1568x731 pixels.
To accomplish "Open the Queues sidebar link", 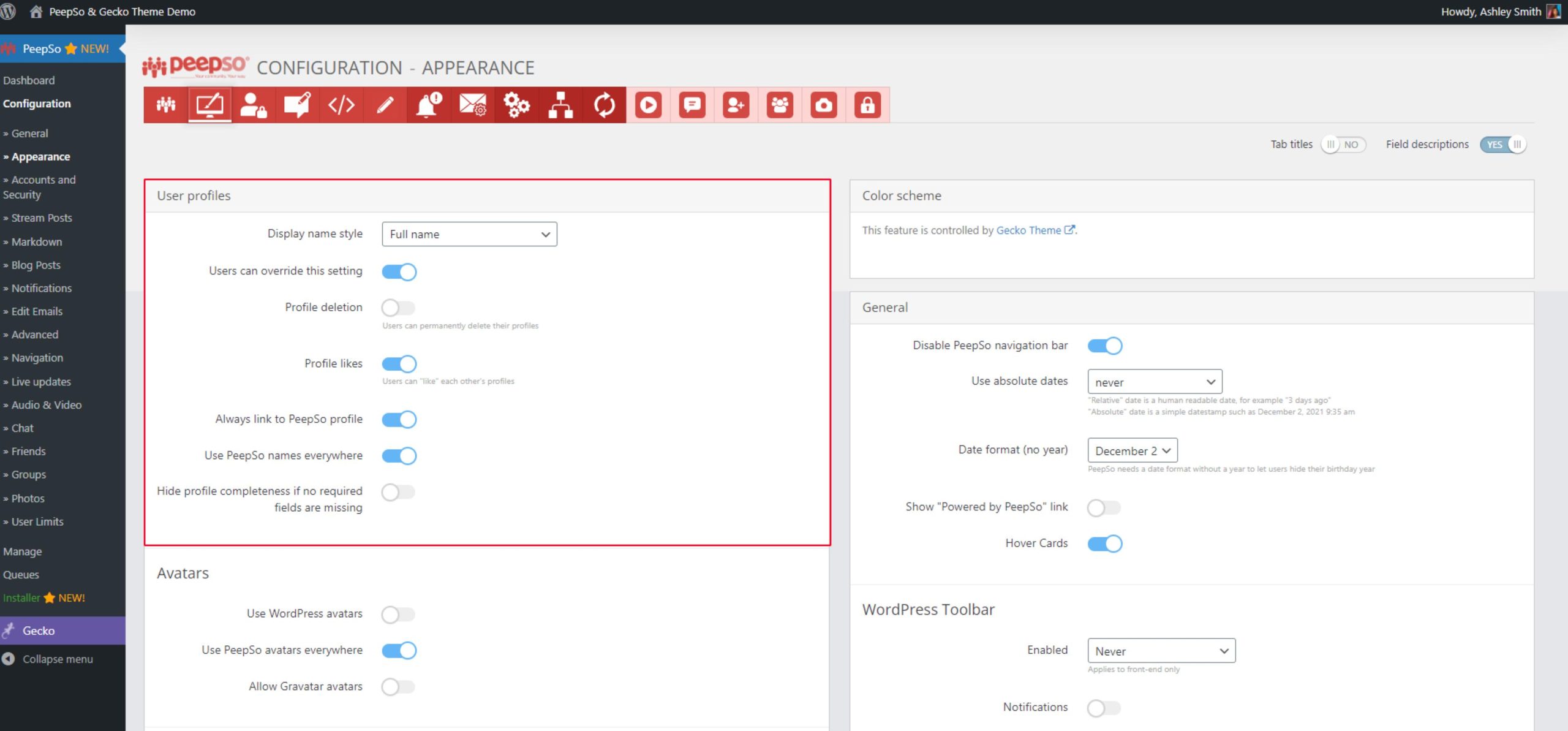I will 21,574.
